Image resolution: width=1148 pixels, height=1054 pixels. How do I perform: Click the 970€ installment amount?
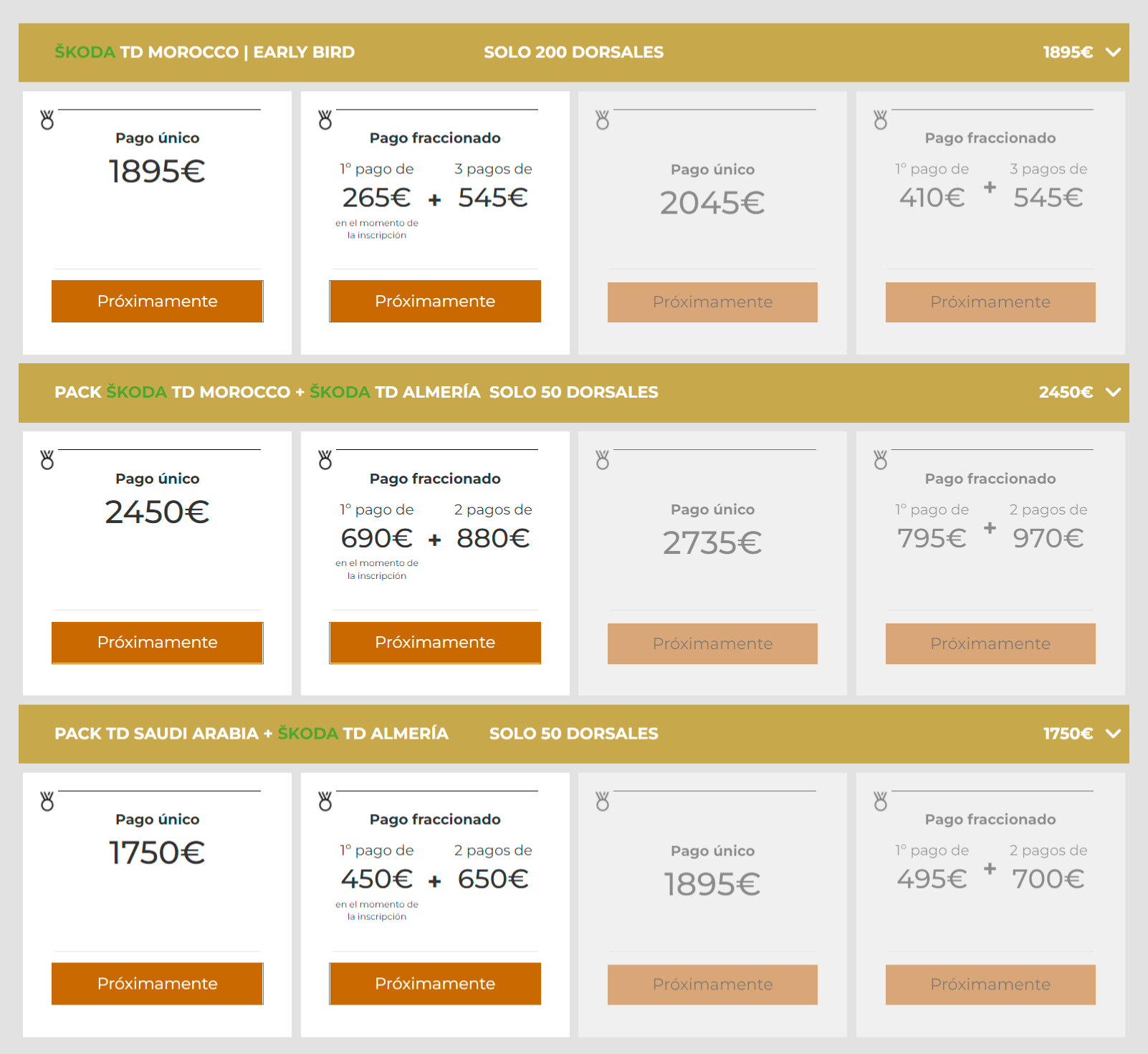[x=1048, y=538]
